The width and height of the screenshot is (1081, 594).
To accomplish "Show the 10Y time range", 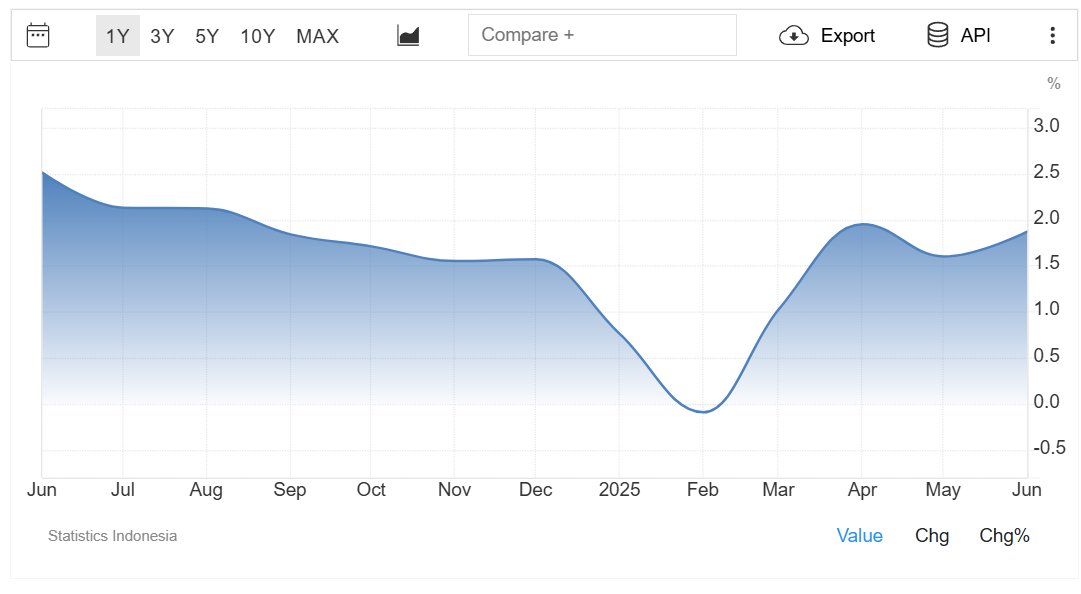I will click(258, 36).
